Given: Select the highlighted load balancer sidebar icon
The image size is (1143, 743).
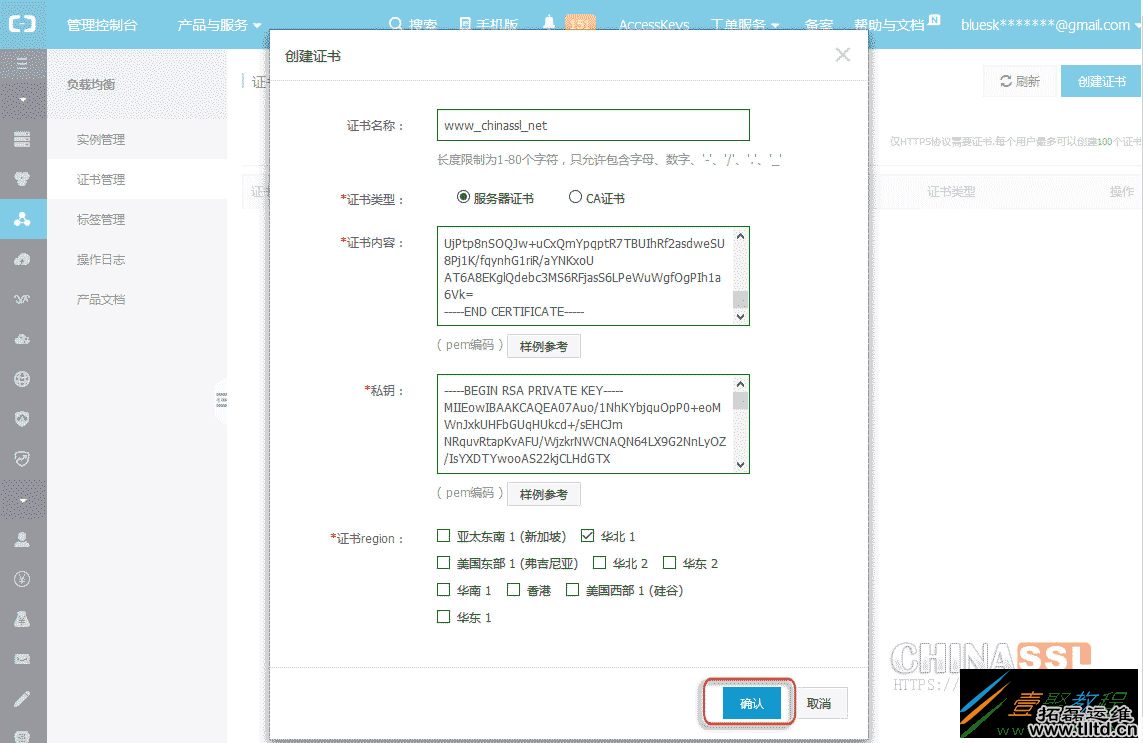Looking at the screenshot, I should click(22, 218).
